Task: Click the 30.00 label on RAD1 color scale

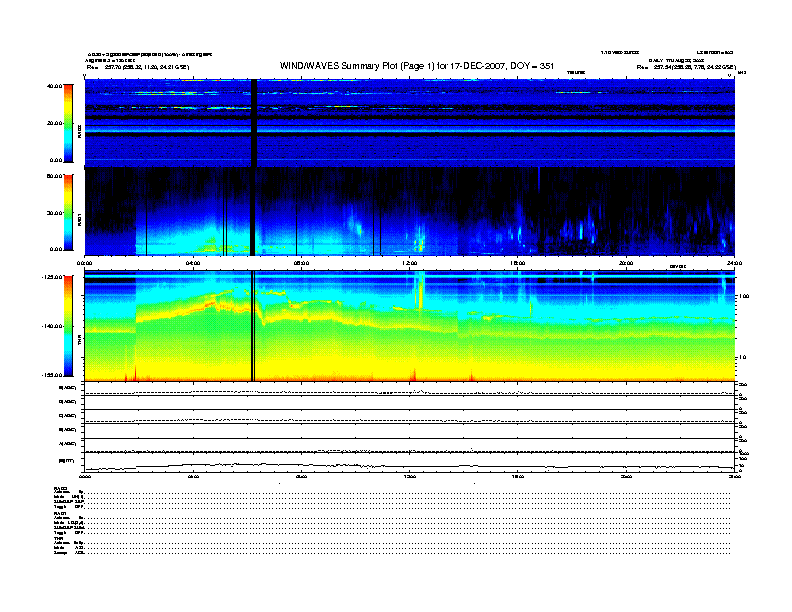Action: (x=54, y=213)
